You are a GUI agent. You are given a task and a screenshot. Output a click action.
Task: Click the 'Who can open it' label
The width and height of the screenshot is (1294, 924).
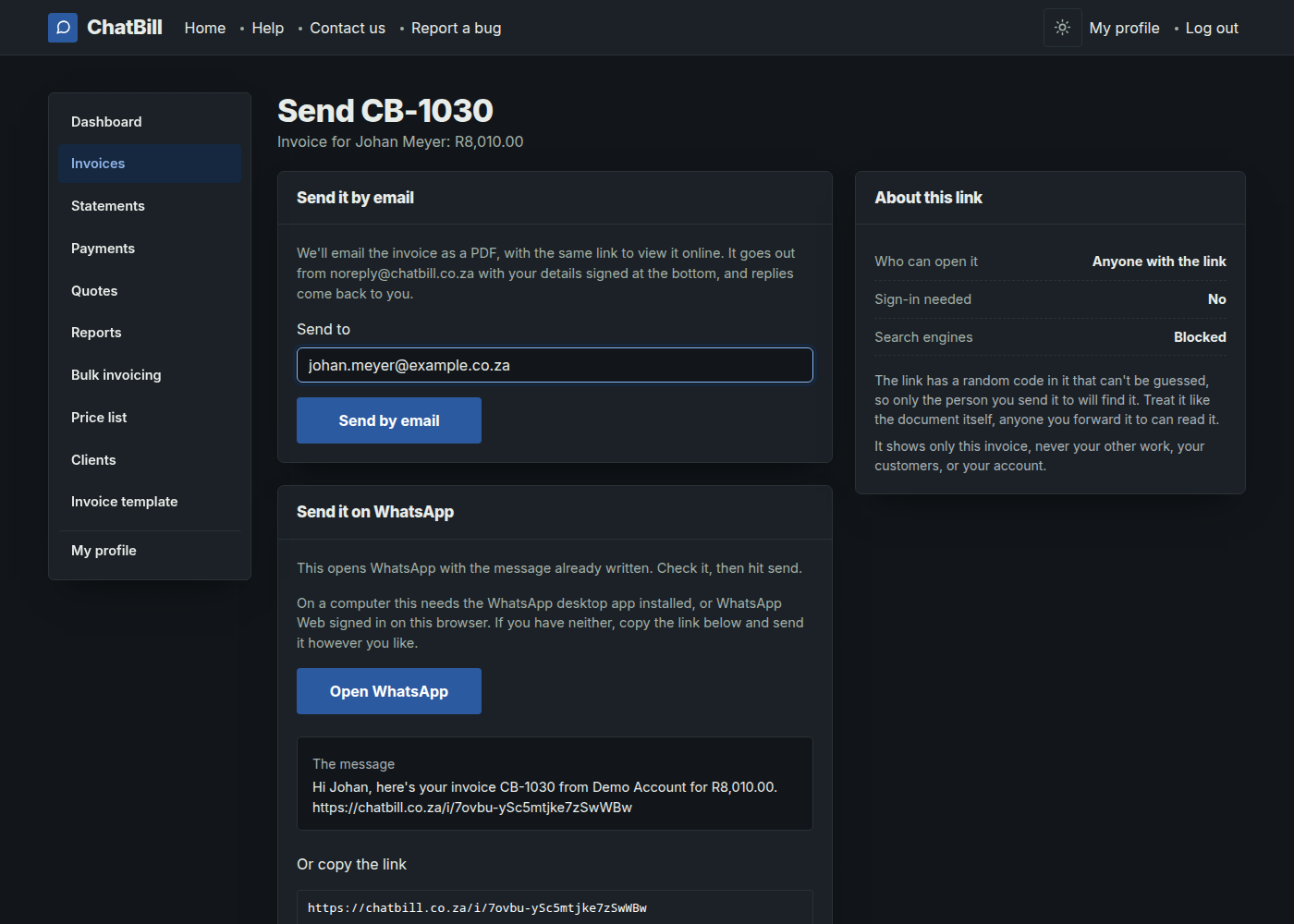pyautogui.click(x=926, y=261)
